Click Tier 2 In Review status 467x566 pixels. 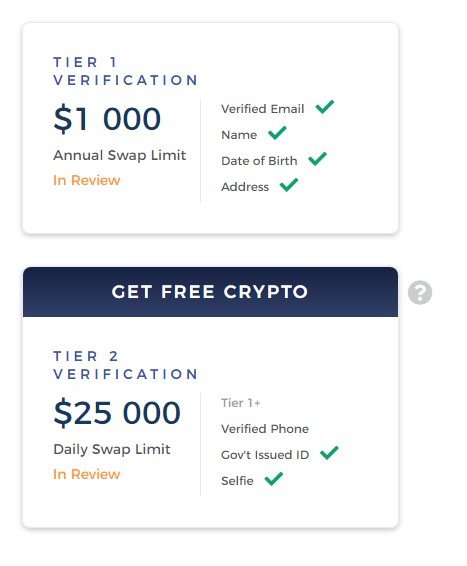coord(87,474)
